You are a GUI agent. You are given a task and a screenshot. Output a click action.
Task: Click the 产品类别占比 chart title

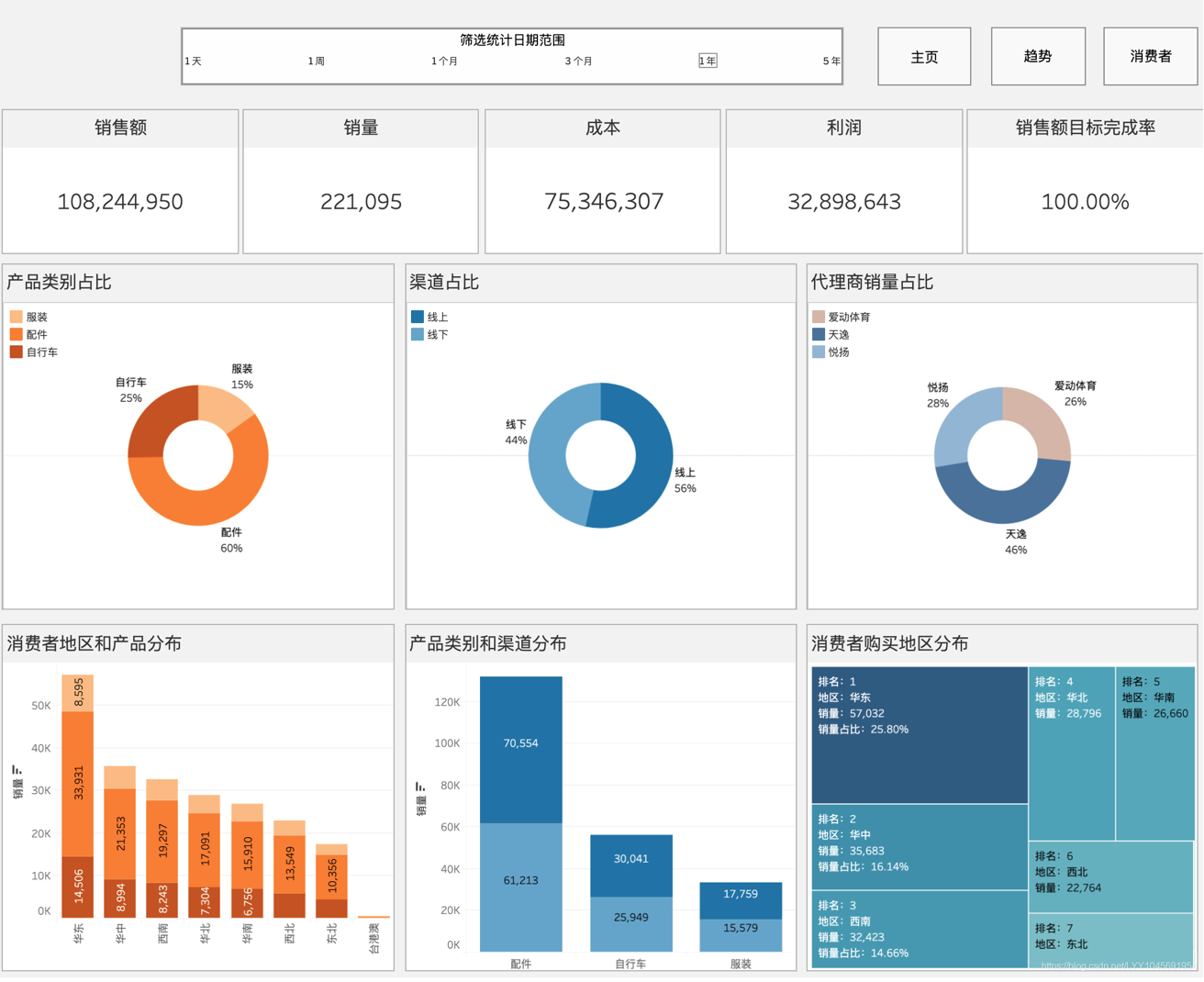(59, 283)
